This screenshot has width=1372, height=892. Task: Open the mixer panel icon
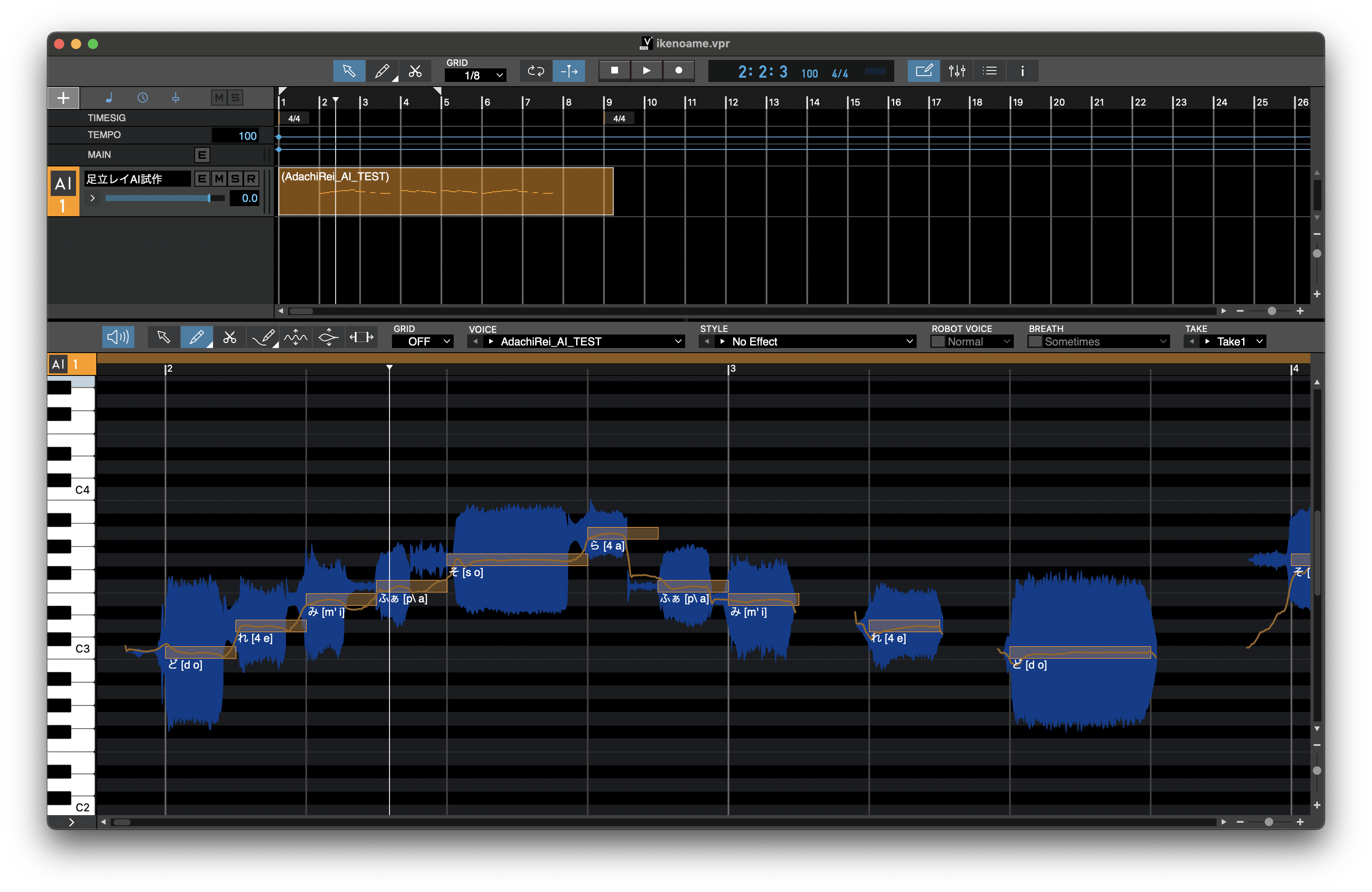tap(957, 71)
